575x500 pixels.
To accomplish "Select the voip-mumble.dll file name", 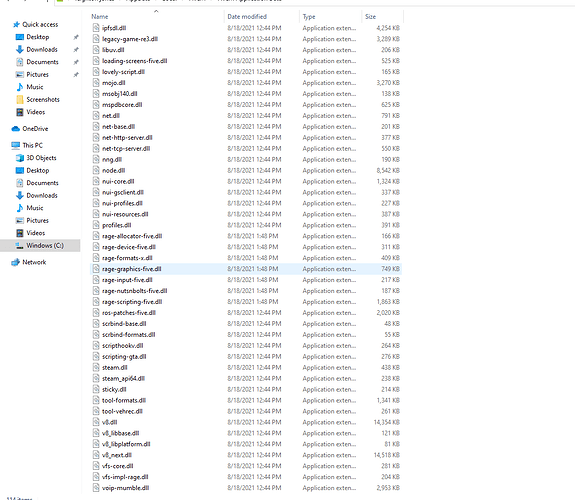I will coord(125,488).
